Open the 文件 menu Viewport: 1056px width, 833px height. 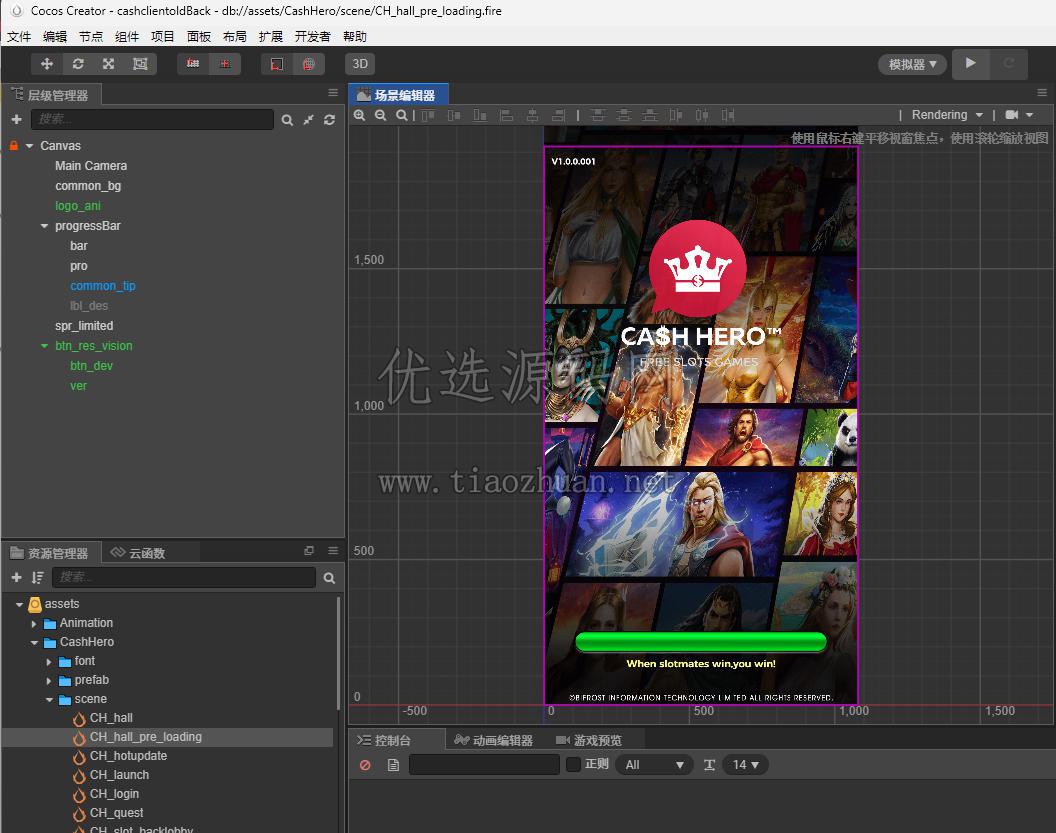tap(19, 36)
